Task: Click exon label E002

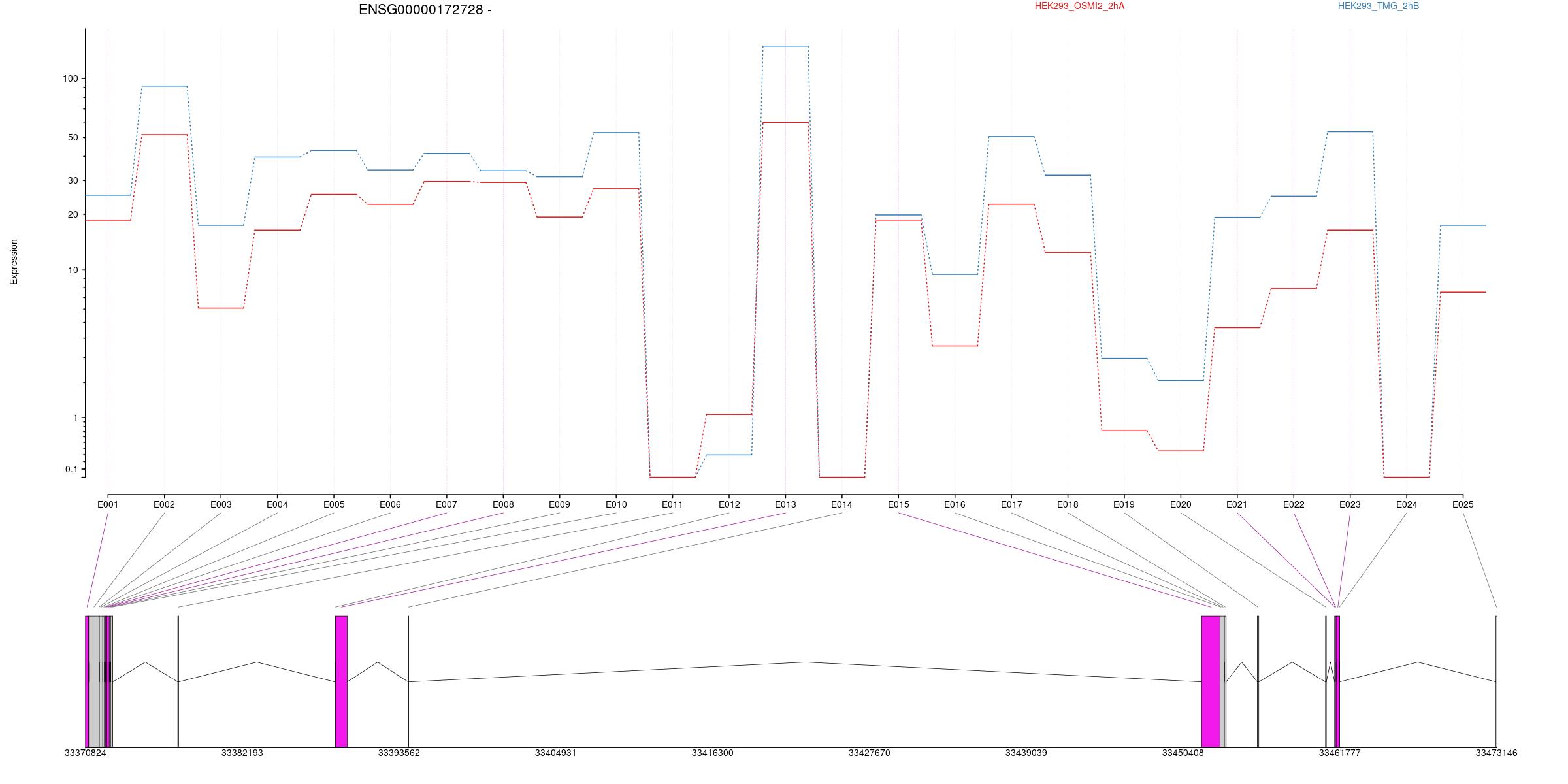Action: click(164, 504)
